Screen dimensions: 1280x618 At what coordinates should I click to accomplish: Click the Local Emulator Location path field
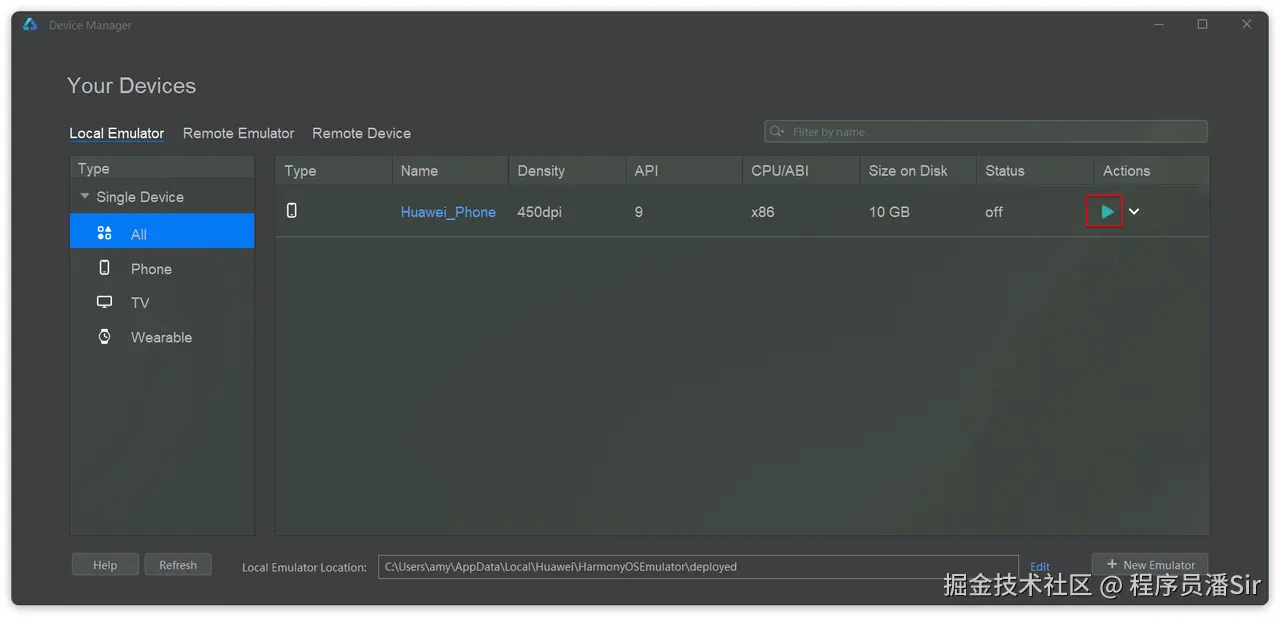tap(698, 567)
